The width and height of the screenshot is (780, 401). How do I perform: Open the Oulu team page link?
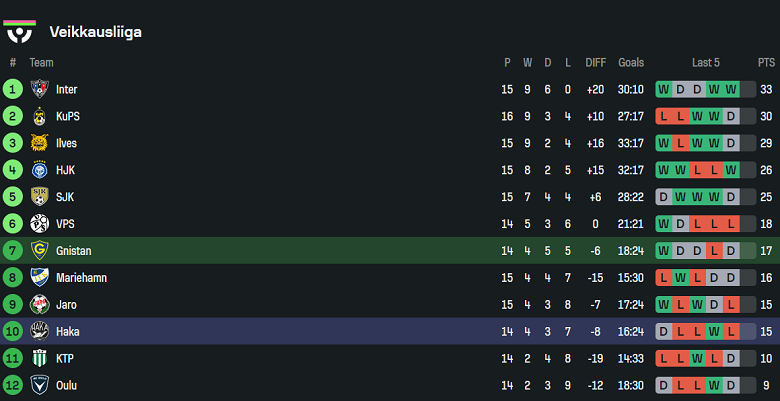coord(66,386)
